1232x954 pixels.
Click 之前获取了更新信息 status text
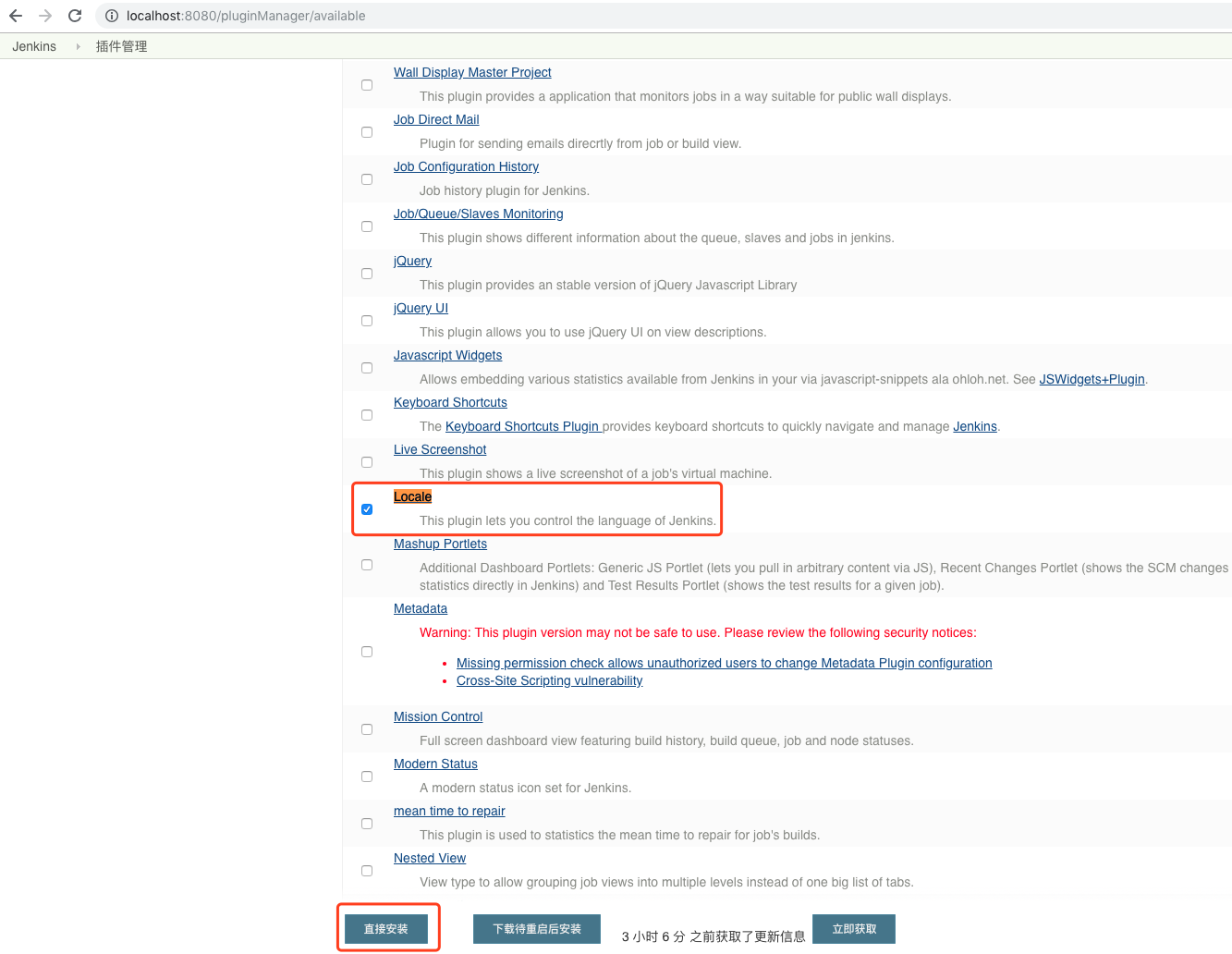click(x=748, y=936)
